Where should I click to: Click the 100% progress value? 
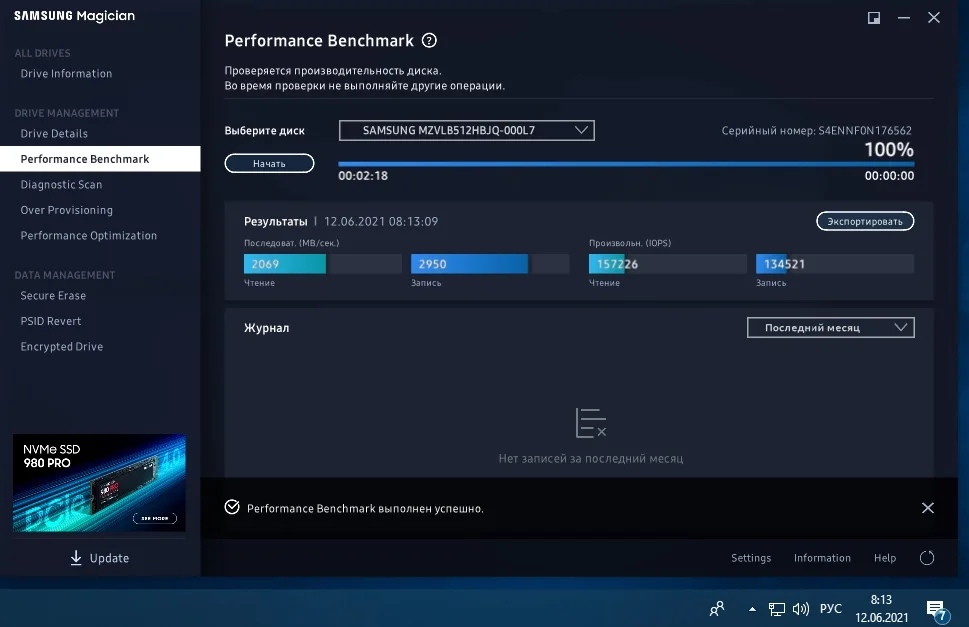(x=889, y=149)
